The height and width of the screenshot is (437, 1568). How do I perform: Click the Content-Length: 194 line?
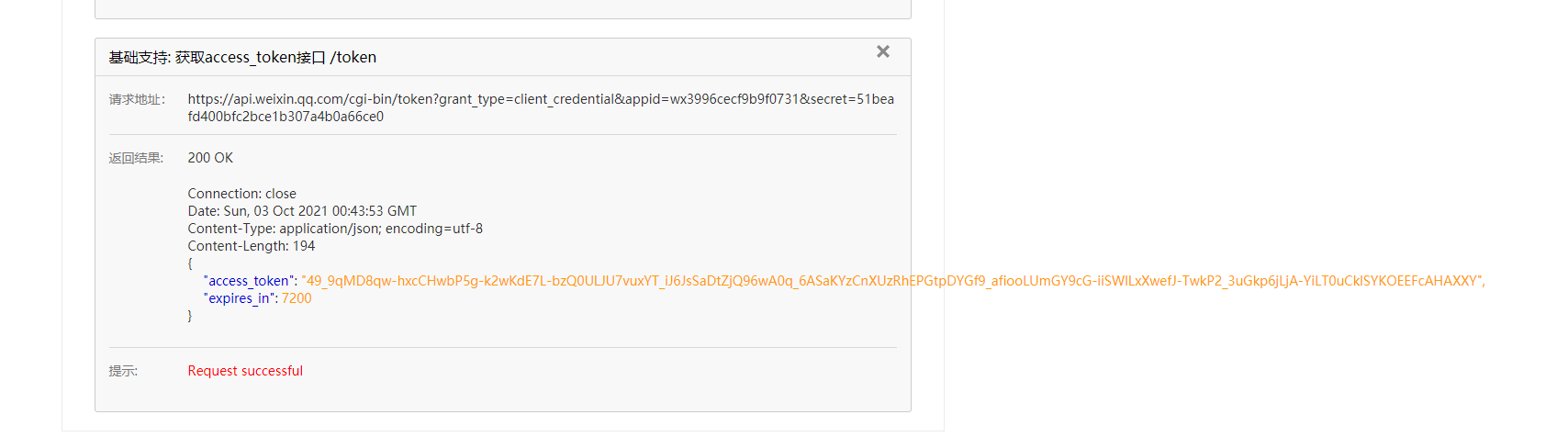coord(252,246)
